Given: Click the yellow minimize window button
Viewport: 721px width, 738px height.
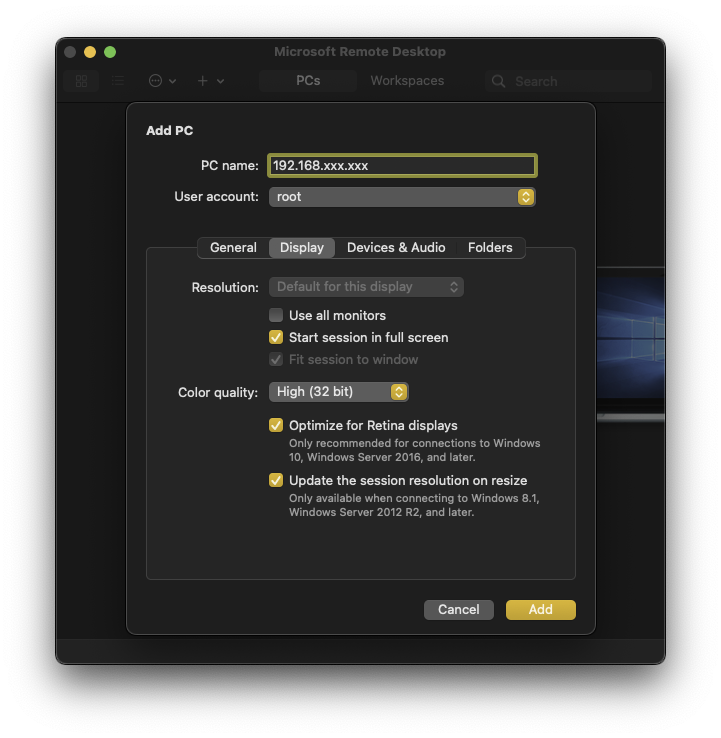Looking at the screenshot, I should point(90,52).
